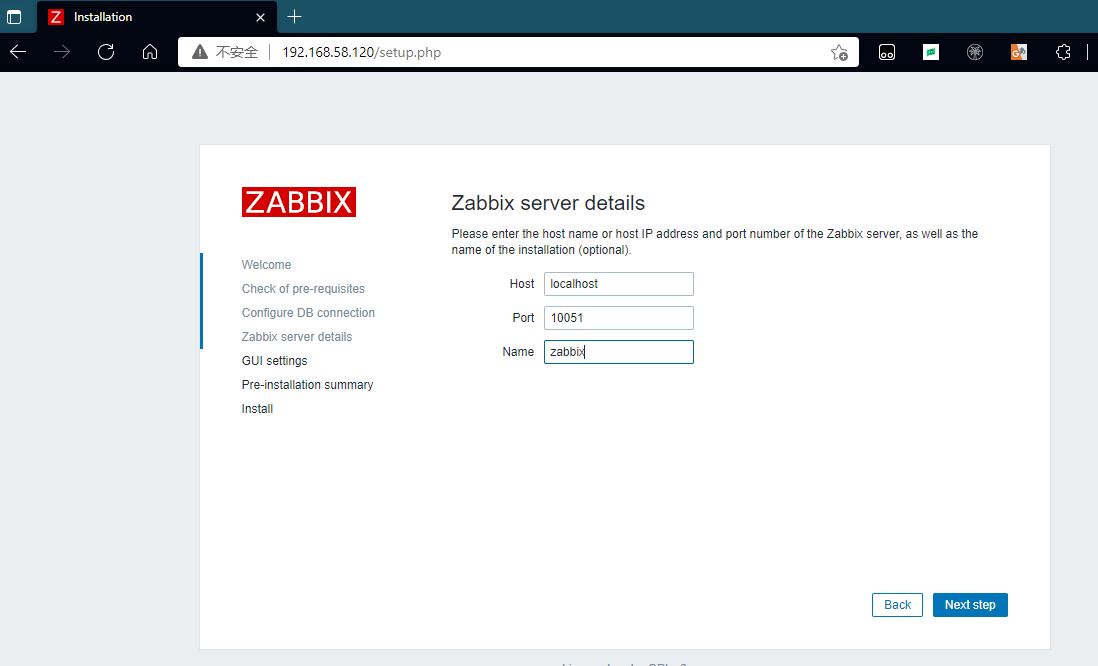Click Configure DB connection step
Image resolution: width=1098 pixels, height=666 pixels.
308,312
